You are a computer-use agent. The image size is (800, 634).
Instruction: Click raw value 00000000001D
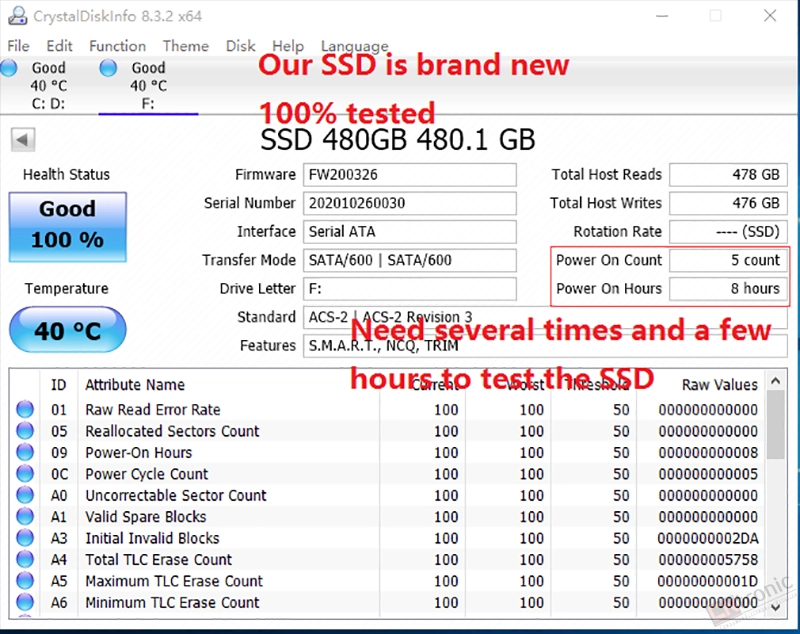click(708, 581)
